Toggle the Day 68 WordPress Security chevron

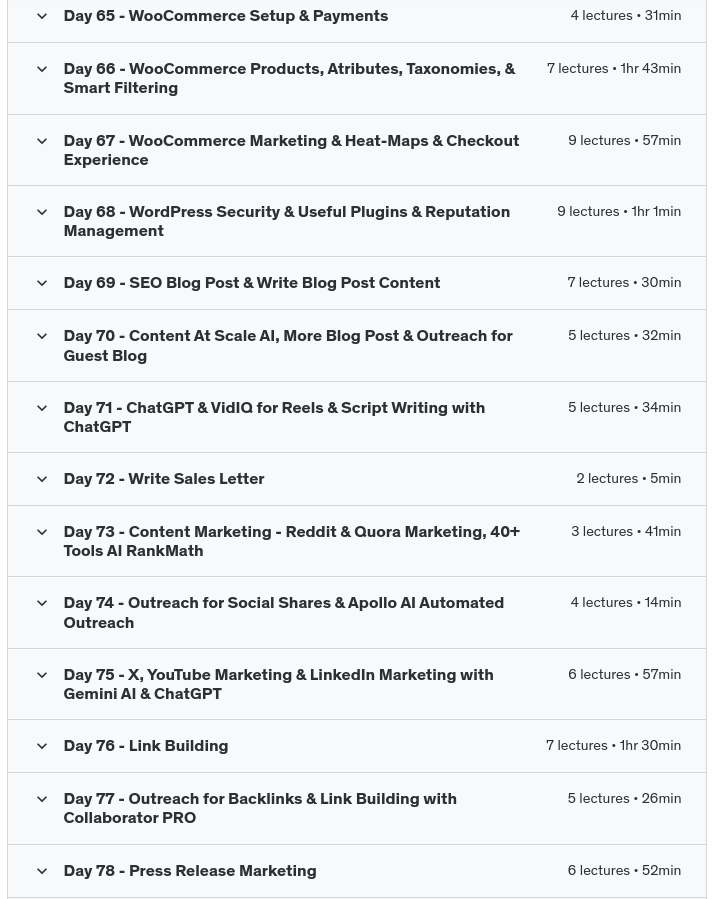pyautogui.click(x=42, y=212)
